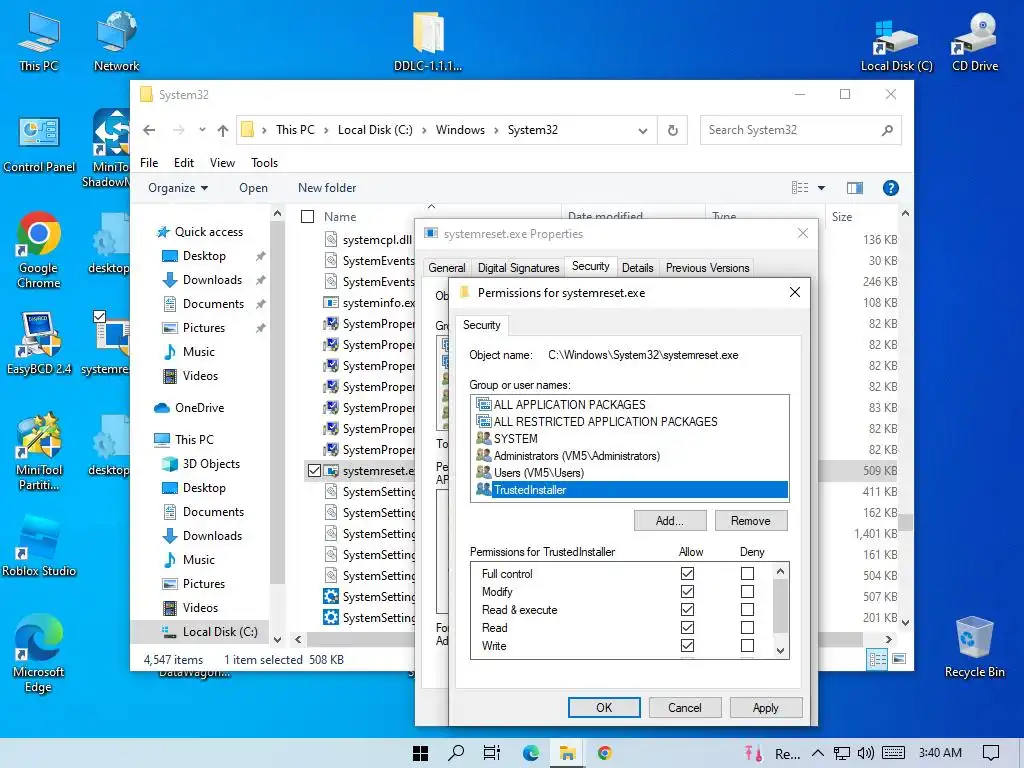Open the View menu

pyautogui.click(x=222, y=163)
